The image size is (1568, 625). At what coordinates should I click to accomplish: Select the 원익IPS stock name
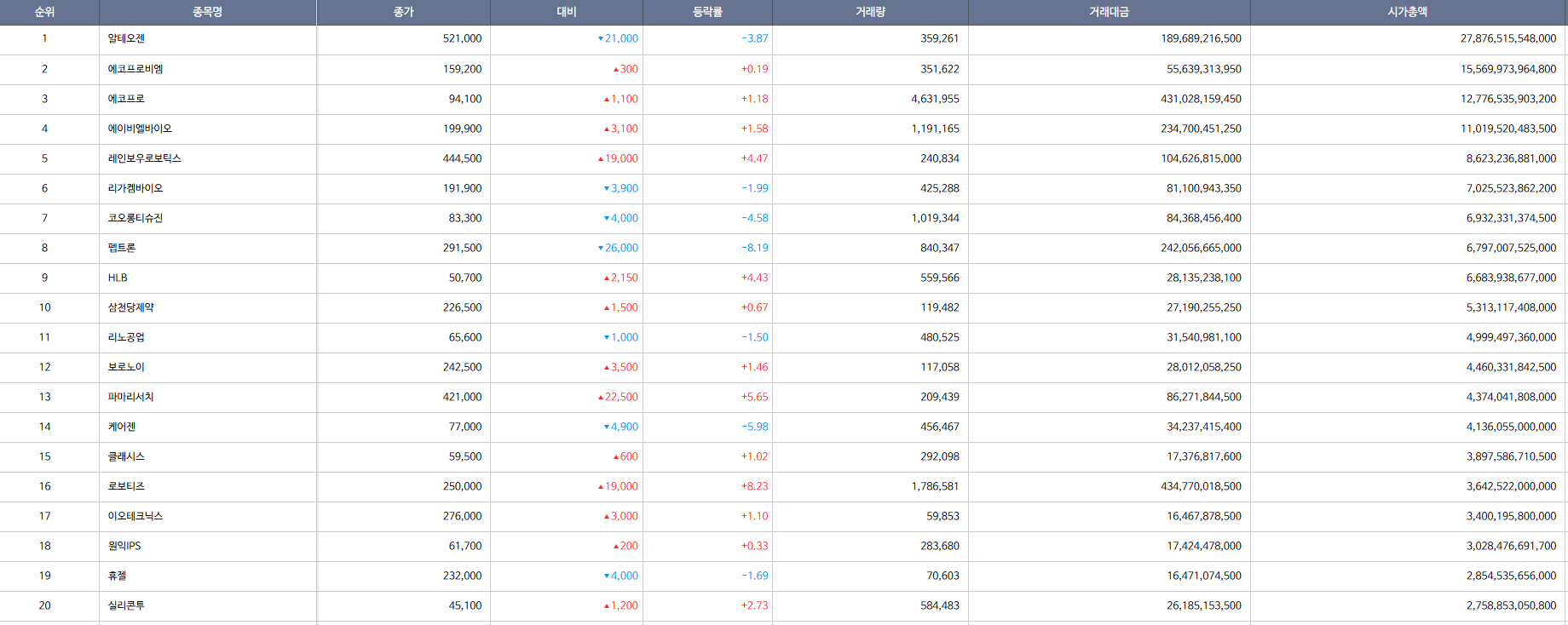click(x=124, y=546)
